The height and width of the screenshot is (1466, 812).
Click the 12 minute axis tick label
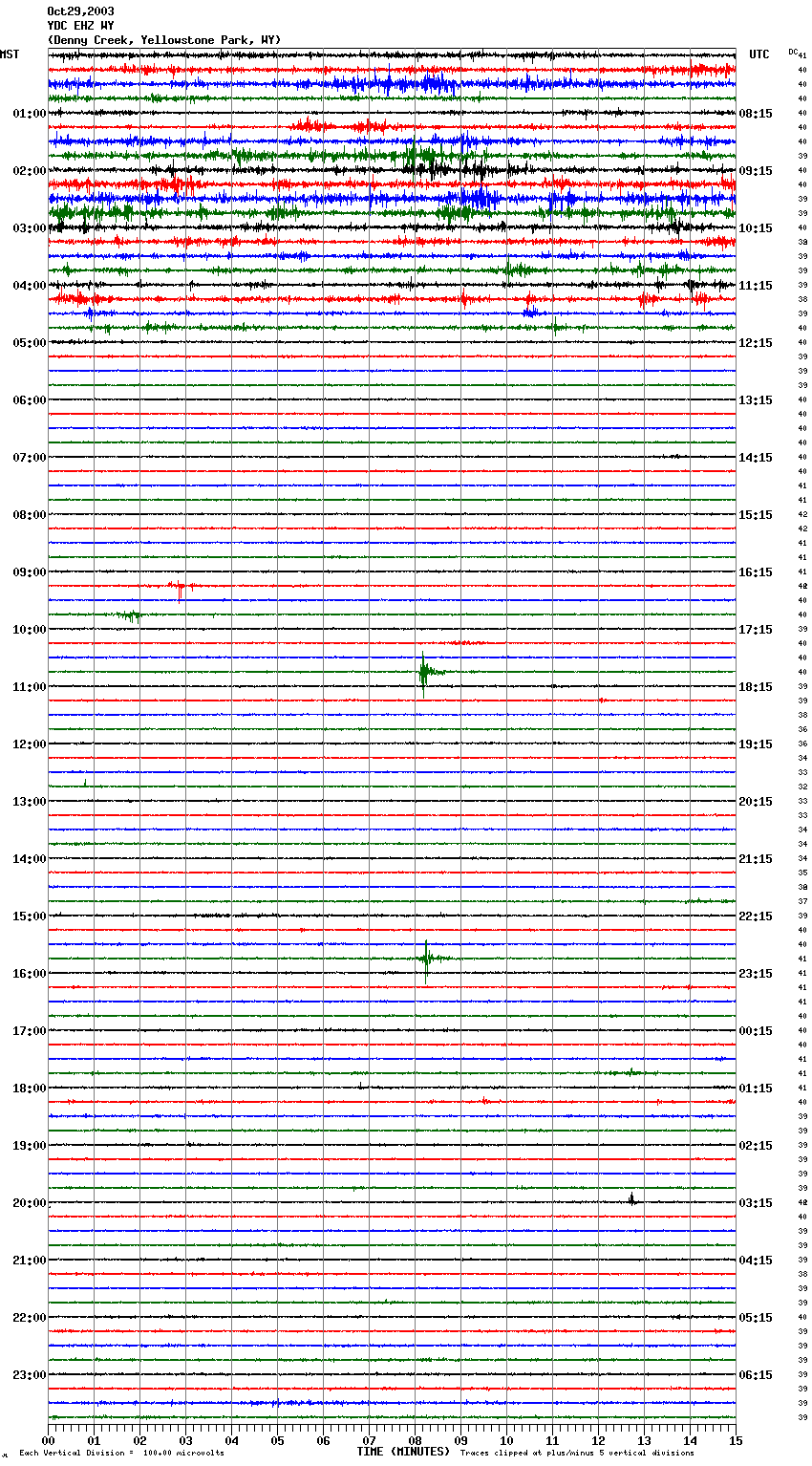[x=598, y=1440]
